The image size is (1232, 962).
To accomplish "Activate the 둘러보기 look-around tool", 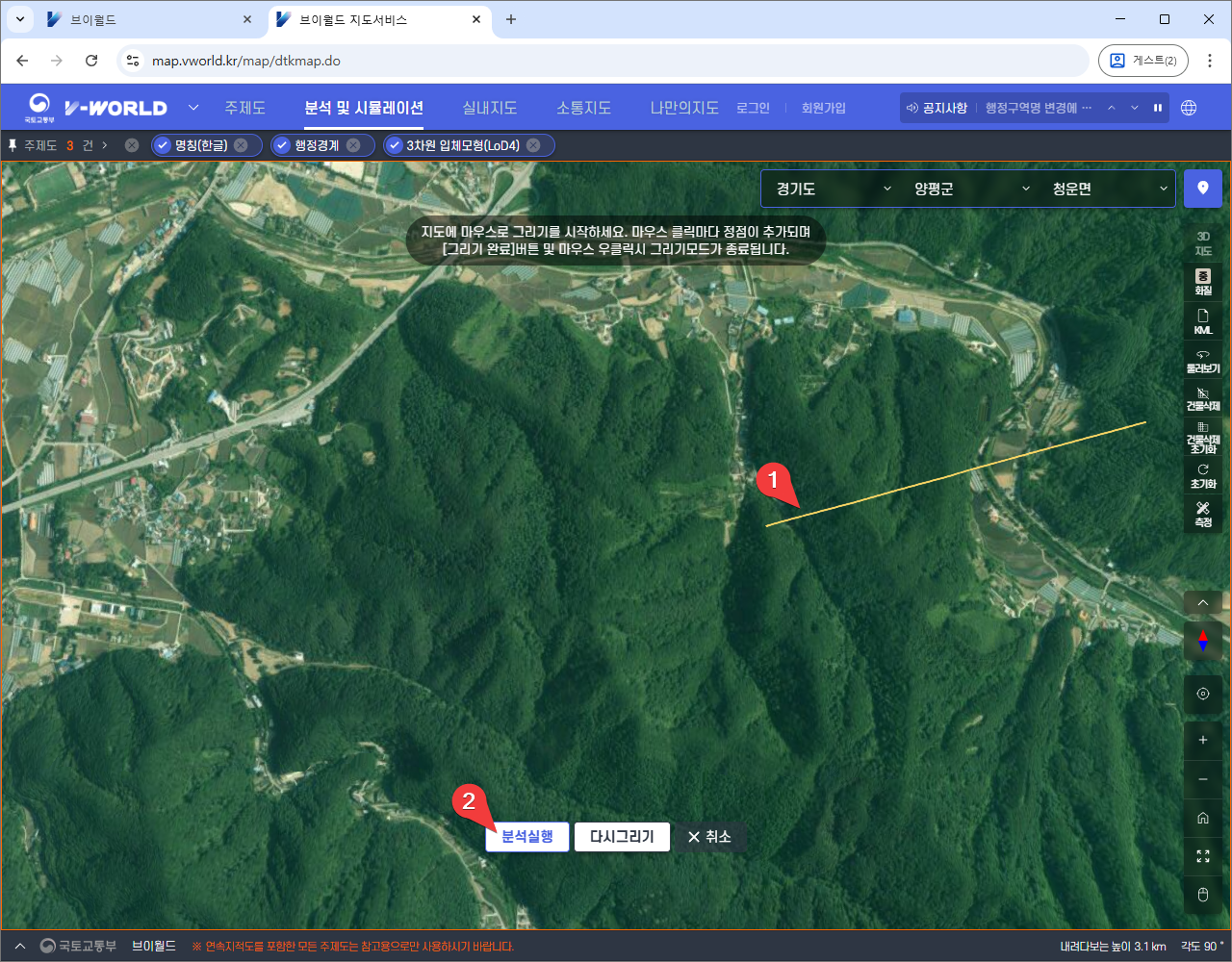I will [x=1202, y=361].
